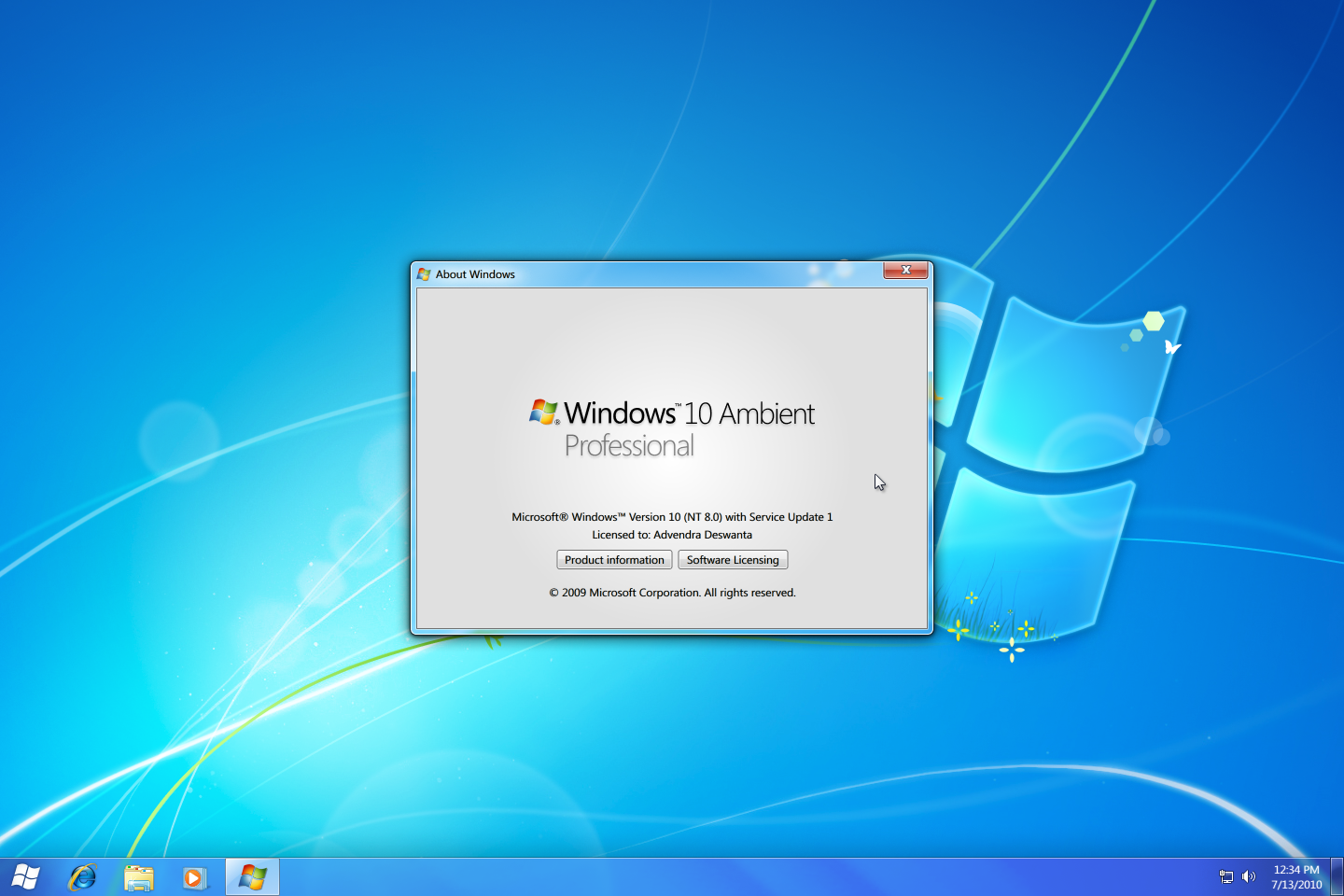
Task: Click the 'About Windows' title text
Action: tap(475, 274)
